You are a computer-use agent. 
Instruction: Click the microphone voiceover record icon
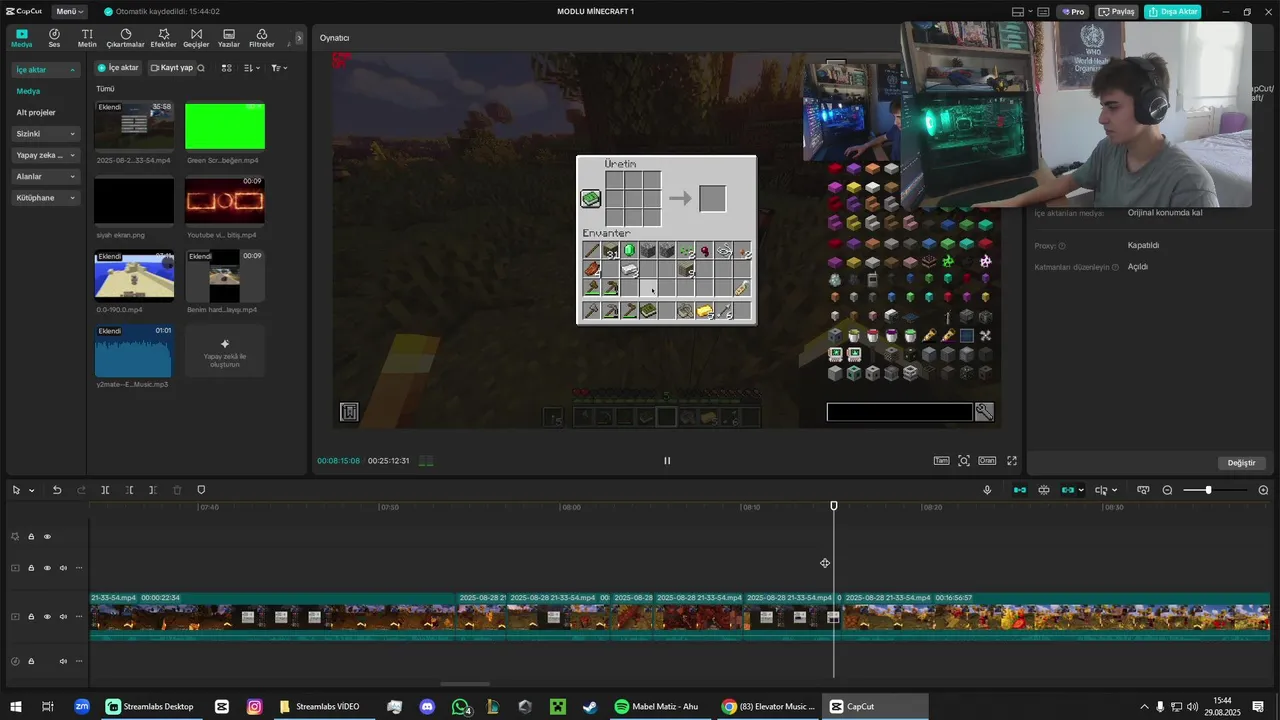pyautogui.click(x=987, y=490)
